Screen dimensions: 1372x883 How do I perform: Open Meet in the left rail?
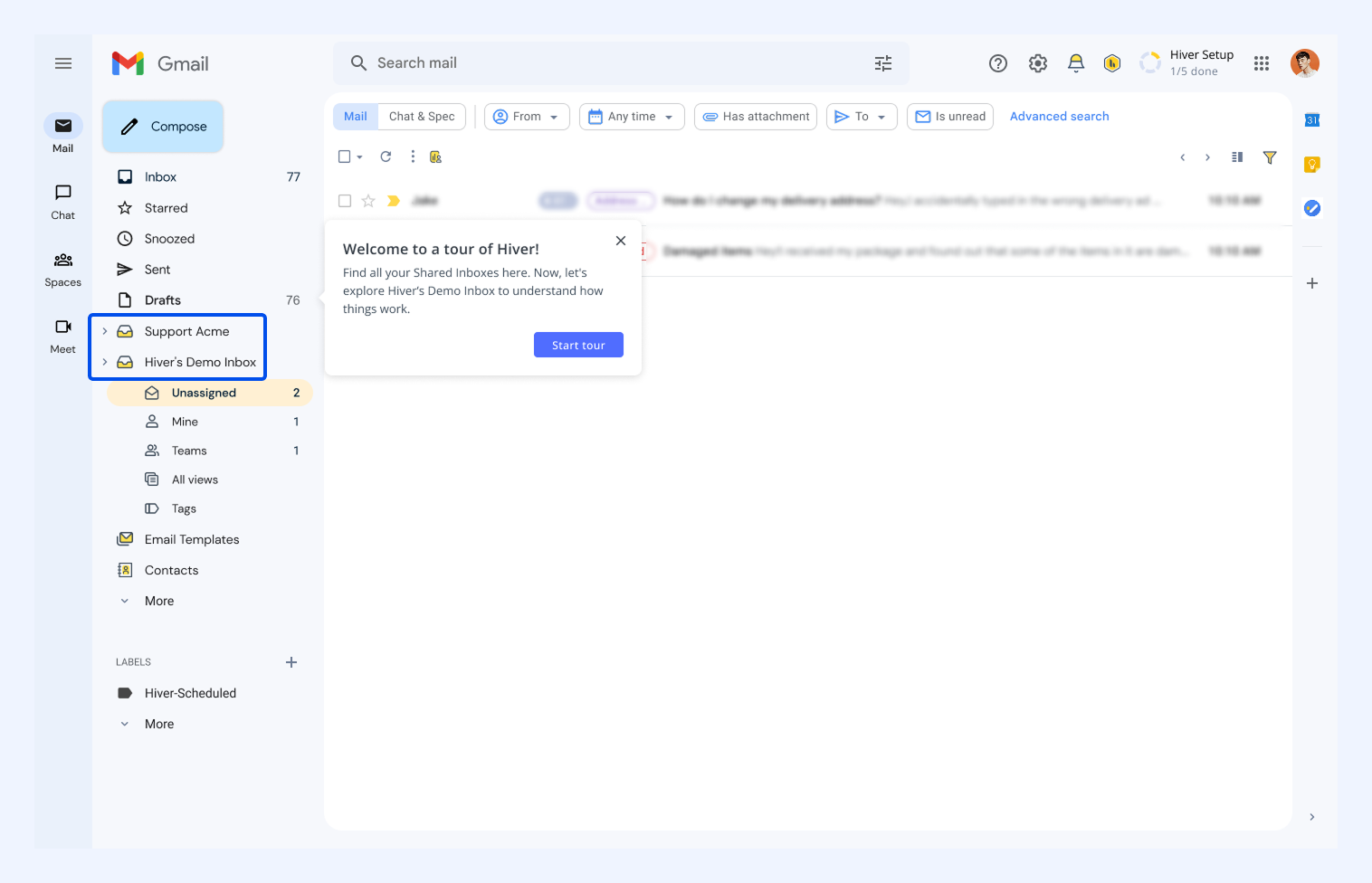pos(63,336)
